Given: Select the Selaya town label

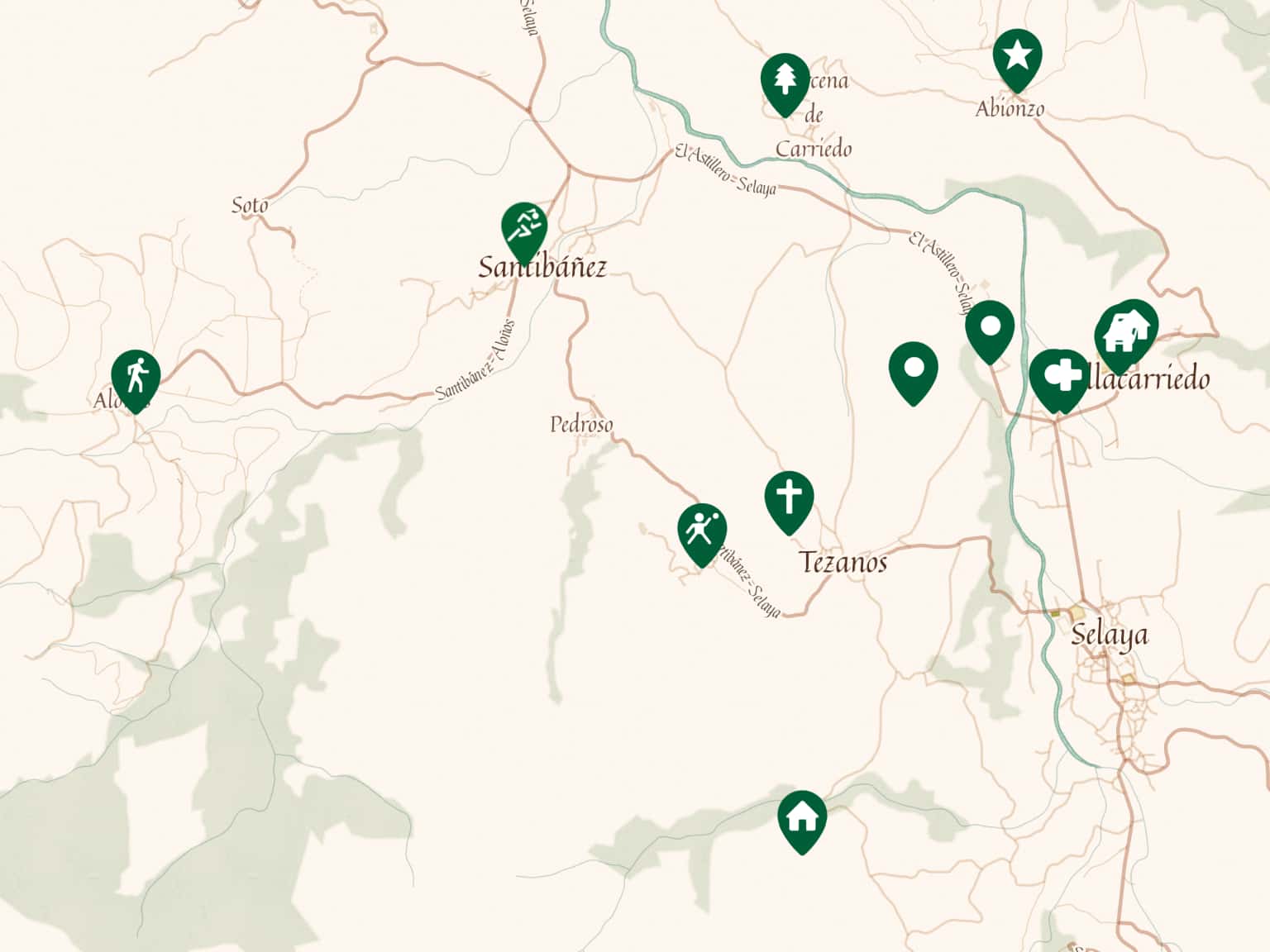Looking at the screenshot, I should (1109, 635).
